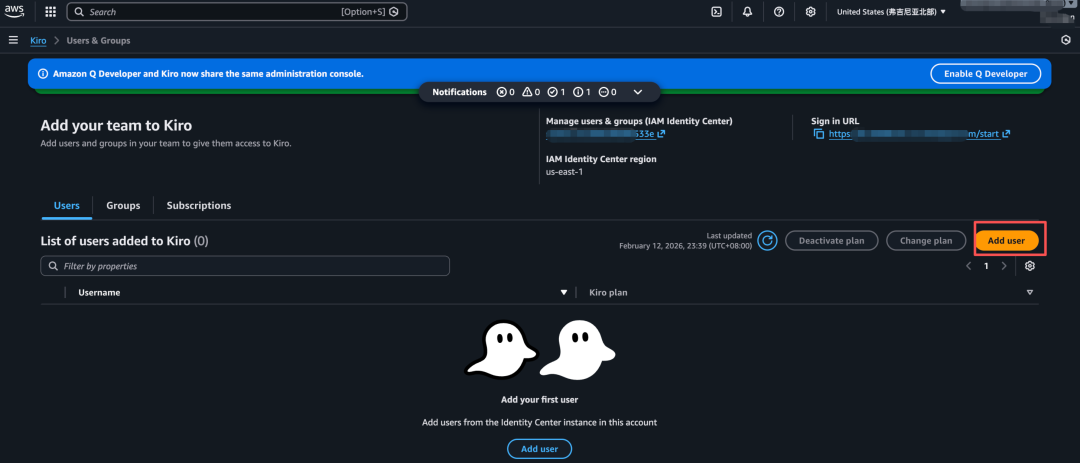Go to next page arrow

click(x=1004, y=266)
